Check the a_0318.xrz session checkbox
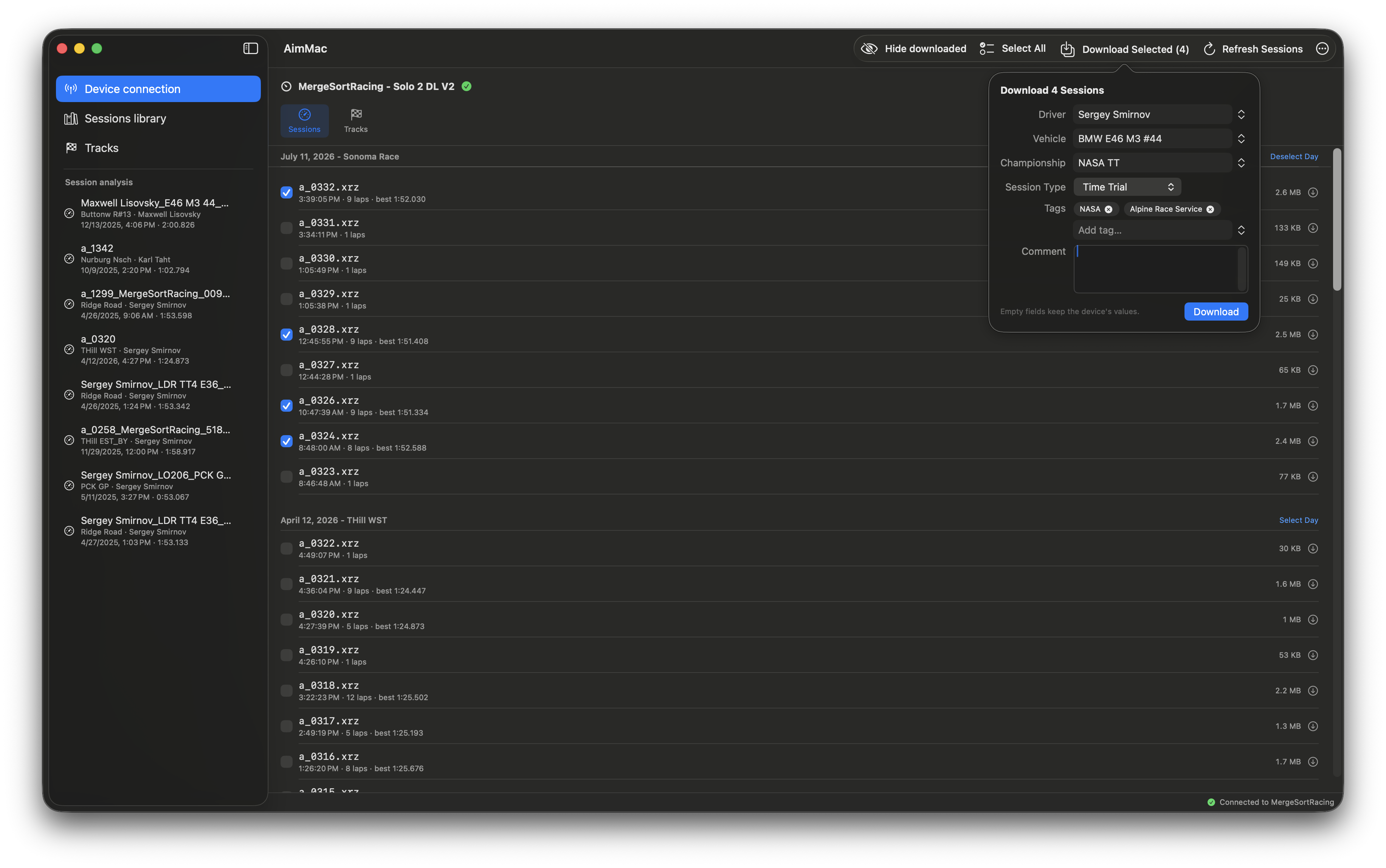Viewport: 1386px width, 868px height. pyautogui.click(x=287, y=691)
